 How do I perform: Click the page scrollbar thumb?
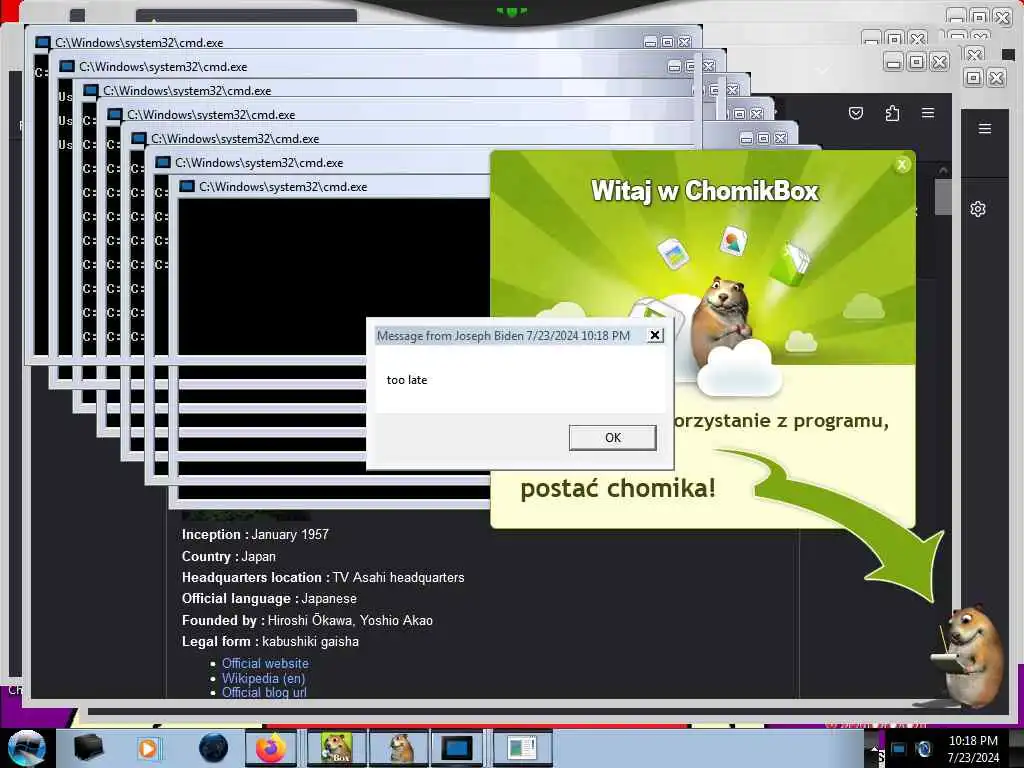pos(943,197)
